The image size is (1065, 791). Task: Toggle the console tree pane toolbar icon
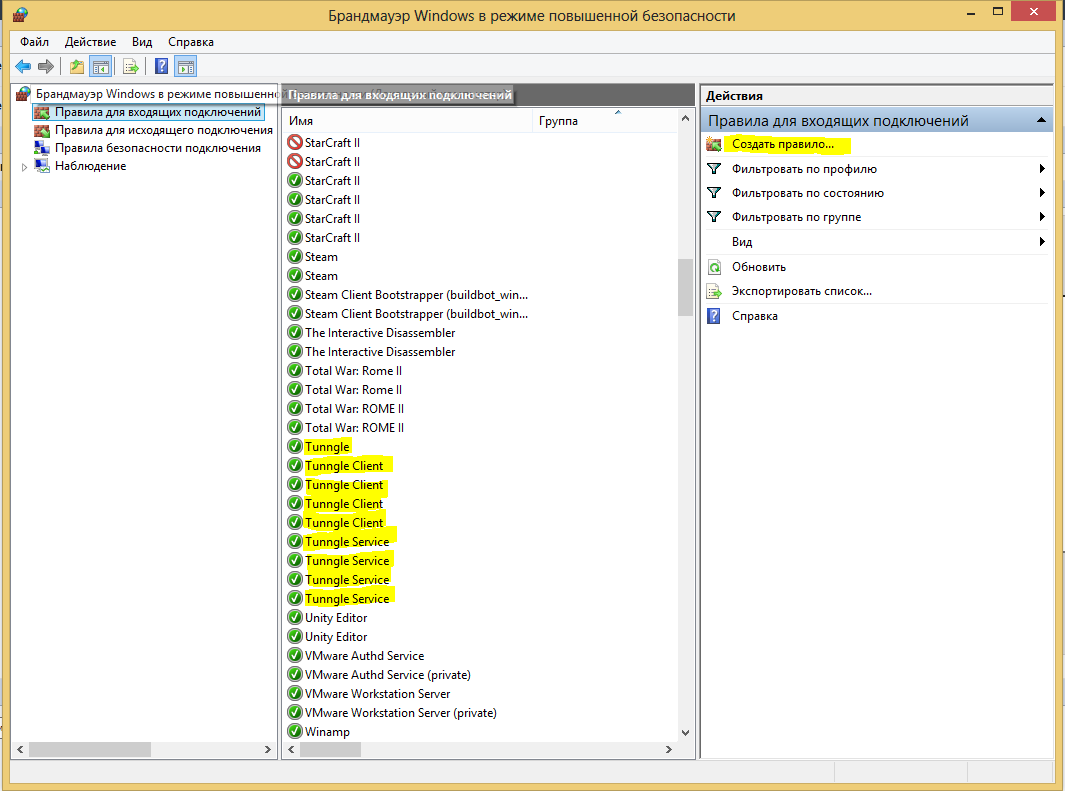pos(101,67)
